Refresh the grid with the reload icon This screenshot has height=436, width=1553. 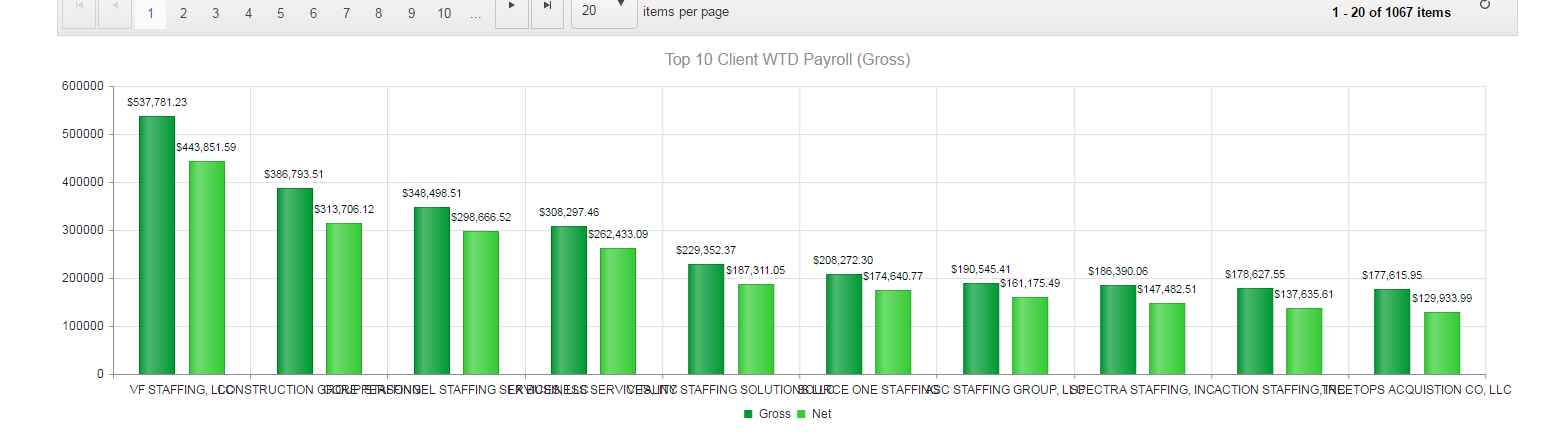pos(1484,4)
